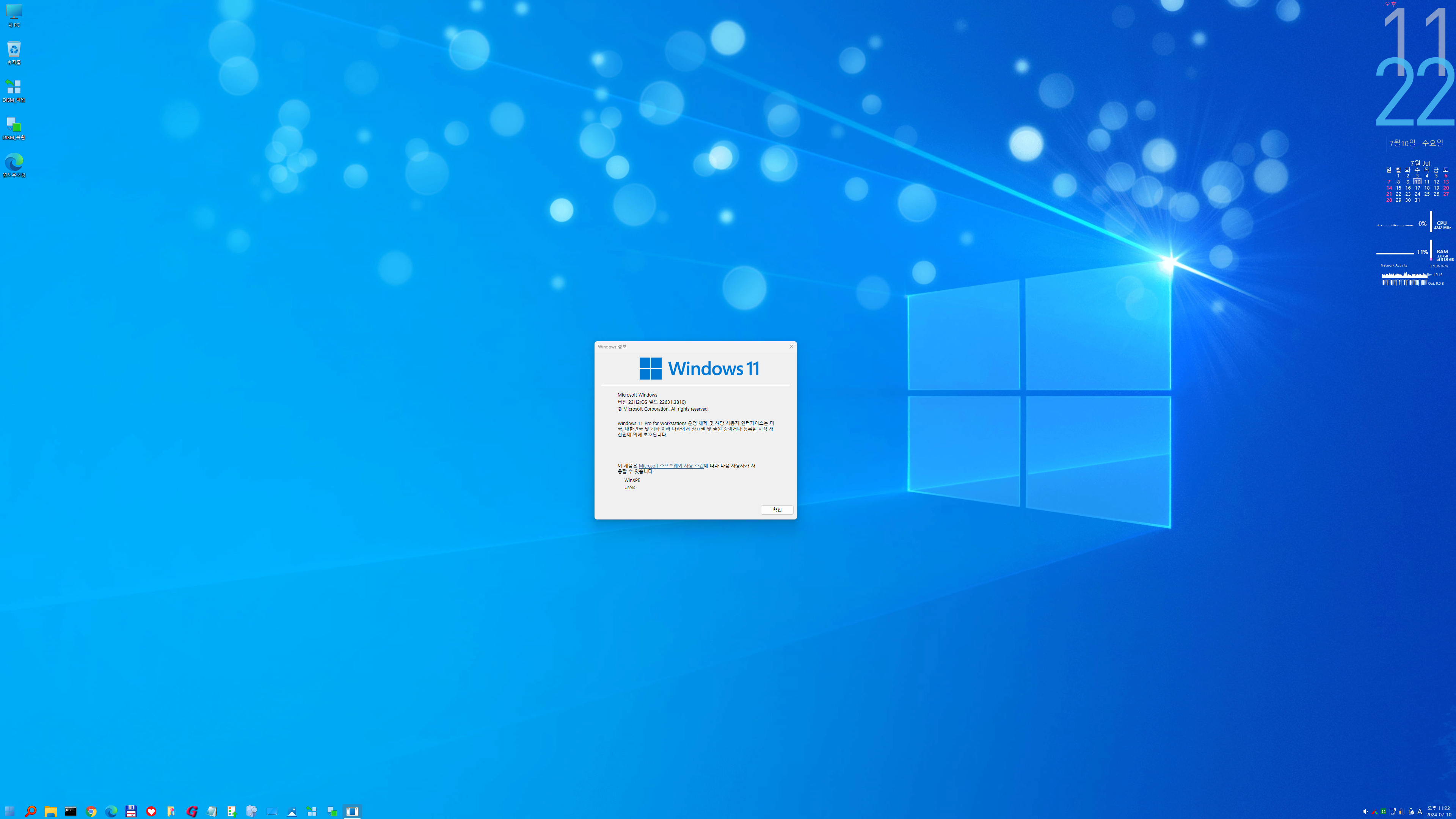
Task: Click date 31 in the calendar widget
Action: tap(1417, 200)
